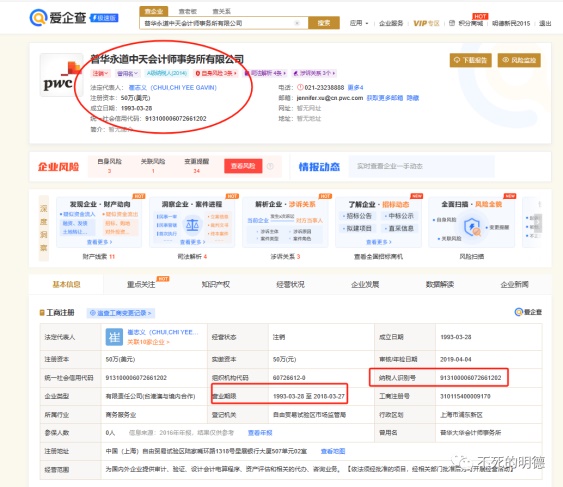563x487 pixels.
Task: Expand the 司法解析 4条 tag
Action: click(x=265, y=73)
